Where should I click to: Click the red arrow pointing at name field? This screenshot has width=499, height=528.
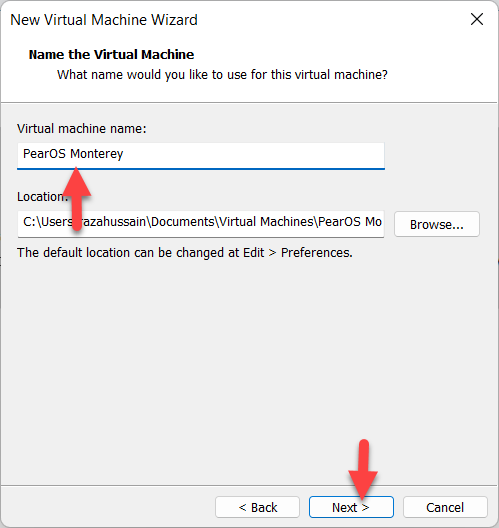coord(77,198)
